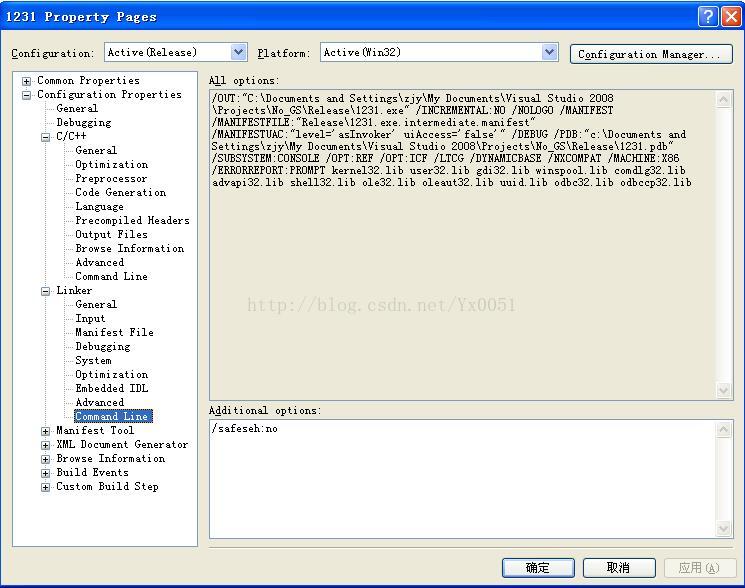Select General under C/C++
Screen dimensions: 745x588
[x=96, y=151]
